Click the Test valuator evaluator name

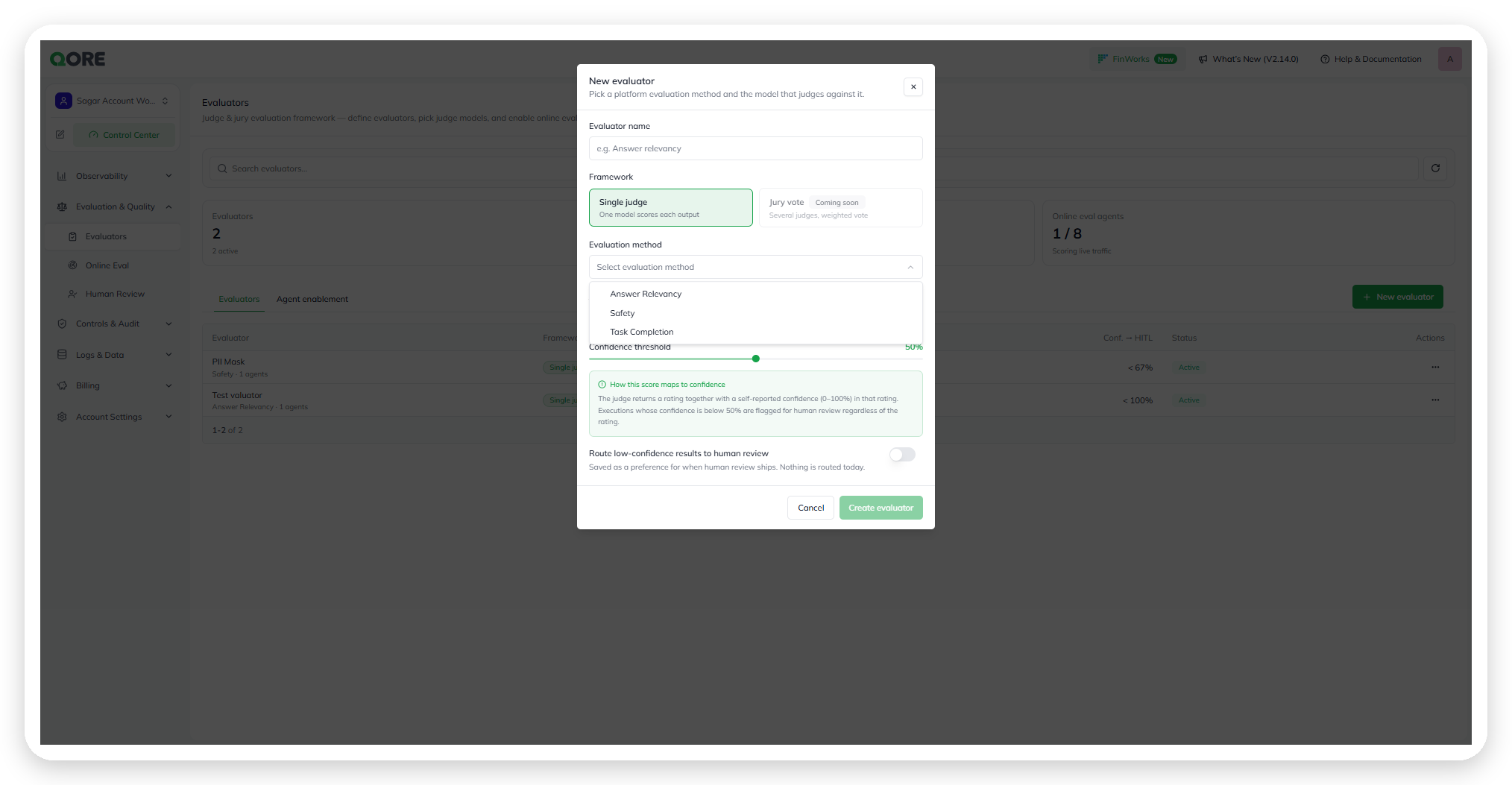pos(237,395)
